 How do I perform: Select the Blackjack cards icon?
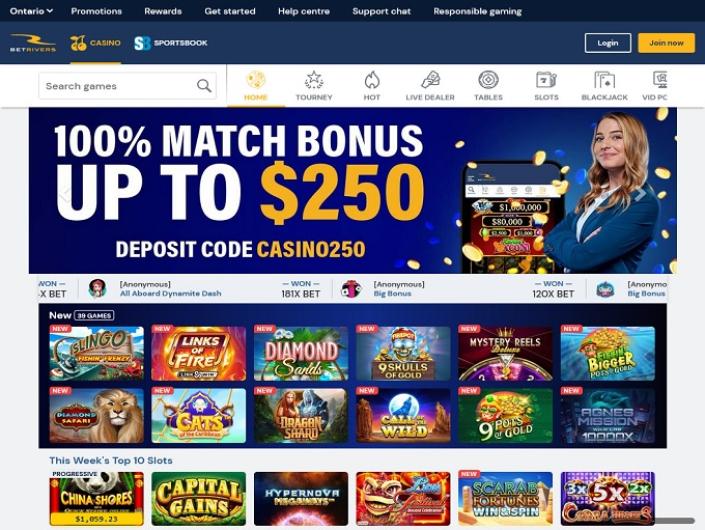[604, 80]
